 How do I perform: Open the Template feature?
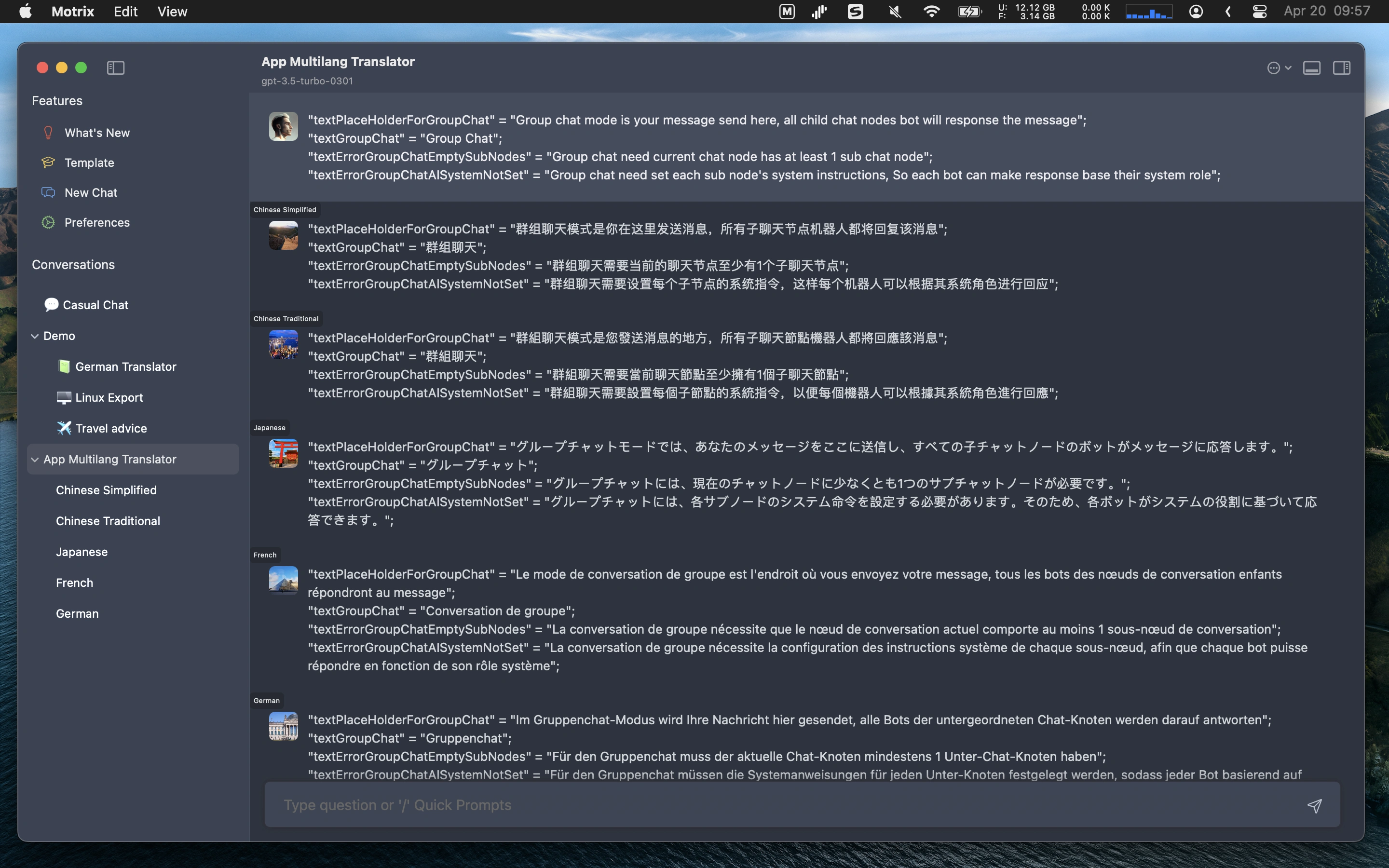[89, 163]
